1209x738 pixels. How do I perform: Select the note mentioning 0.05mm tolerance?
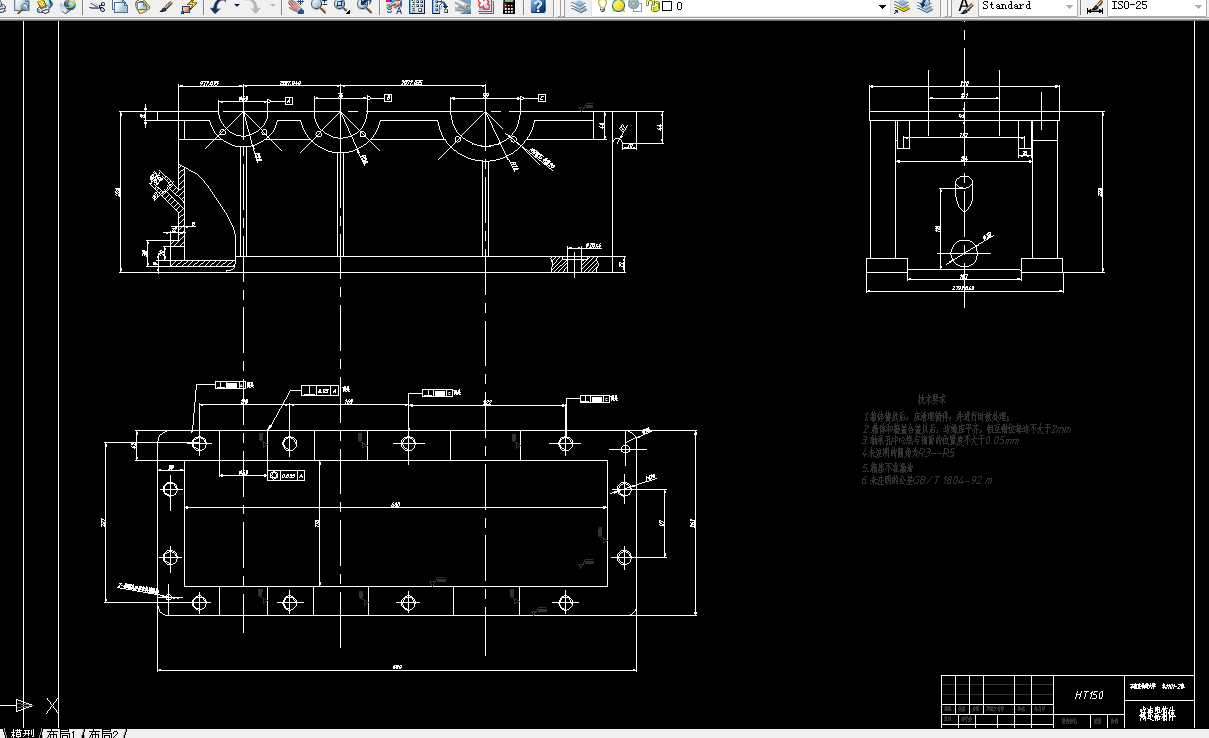click(940, 441)
